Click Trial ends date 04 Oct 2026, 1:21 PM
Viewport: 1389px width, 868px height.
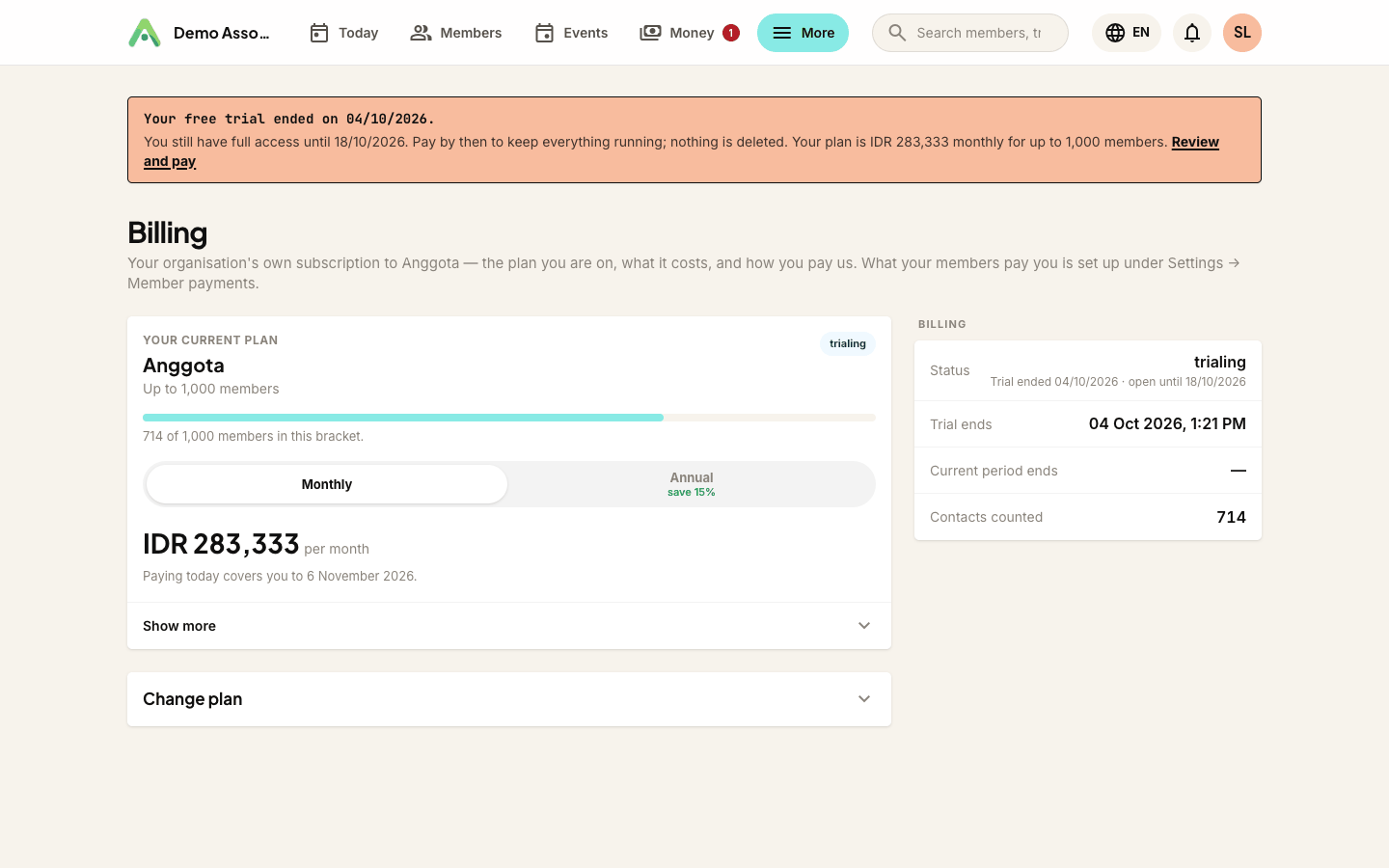(1167, 424)
